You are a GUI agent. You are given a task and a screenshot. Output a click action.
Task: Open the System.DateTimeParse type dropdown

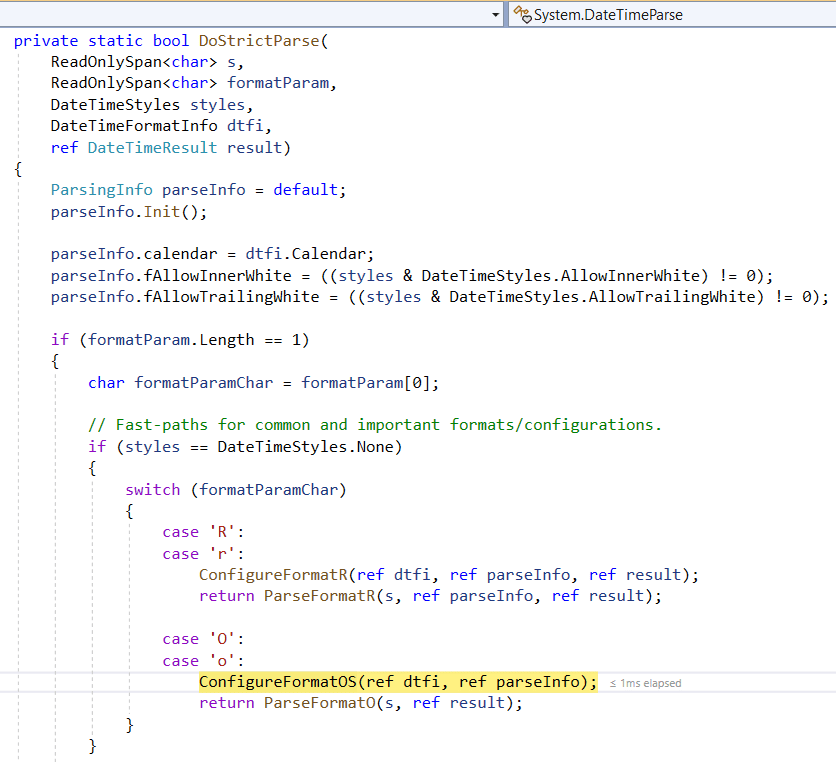(670, 14)
